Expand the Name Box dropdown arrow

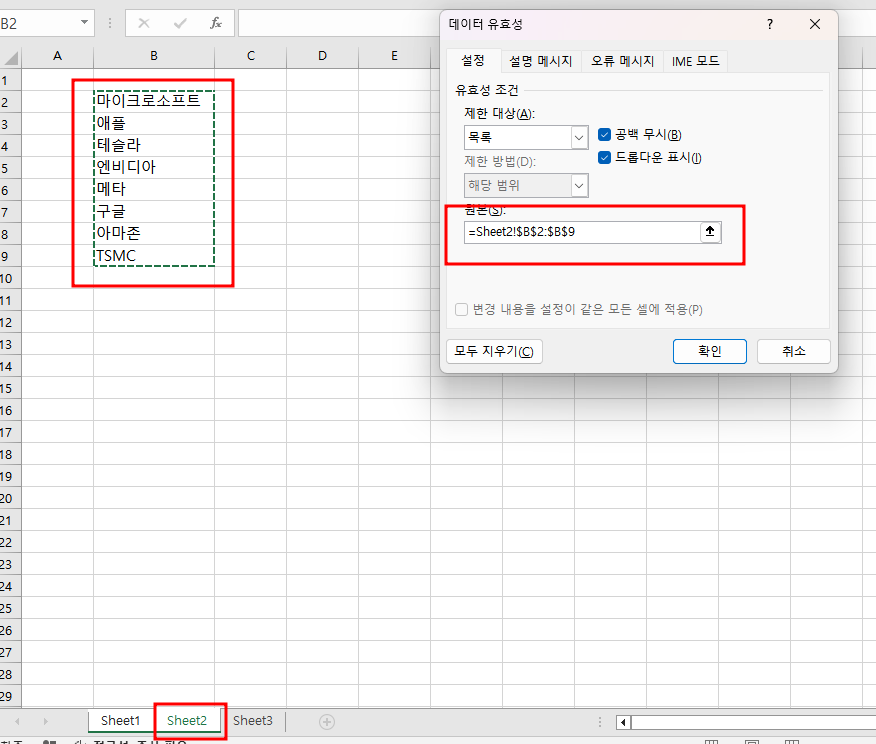pyautogui.click(x=84, y=23)
